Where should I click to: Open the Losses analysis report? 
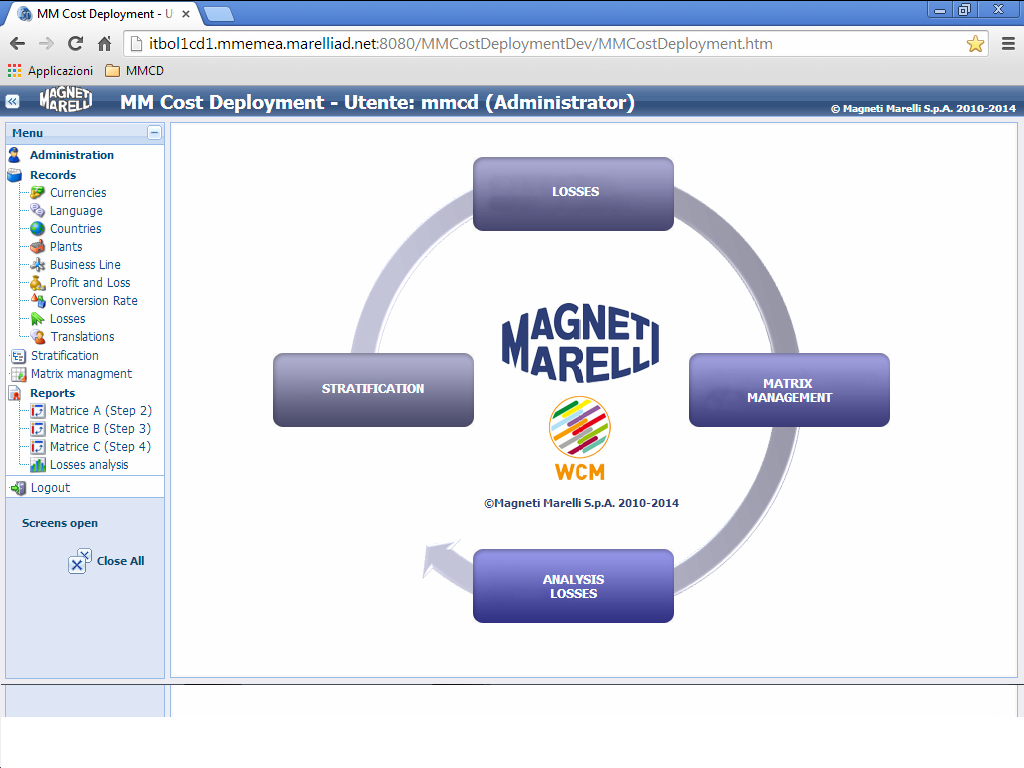click(x=89, y=464)
